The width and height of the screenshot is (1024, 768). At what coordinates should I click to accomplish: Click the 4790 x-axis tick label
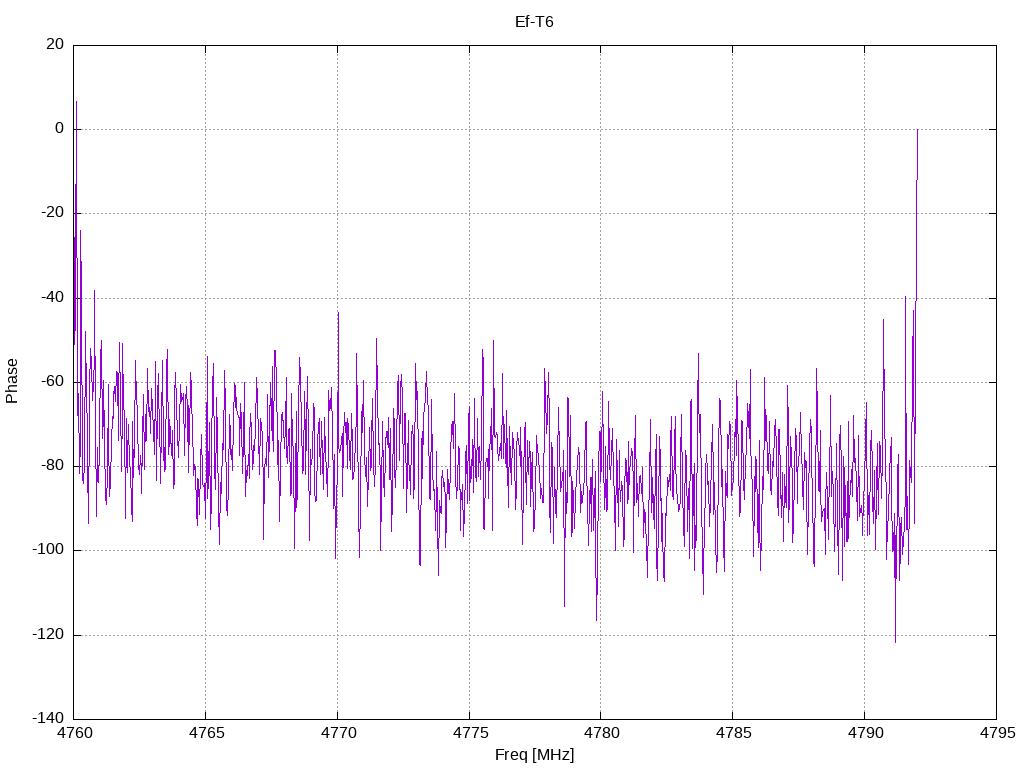(x=864, y=733)
